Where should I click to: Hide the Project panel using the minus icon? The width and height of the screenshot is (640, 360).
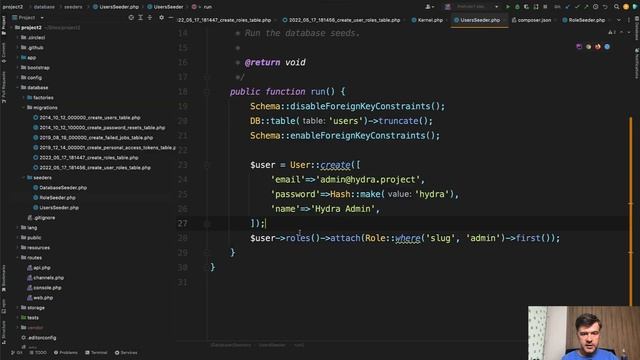tap(171, 18)
